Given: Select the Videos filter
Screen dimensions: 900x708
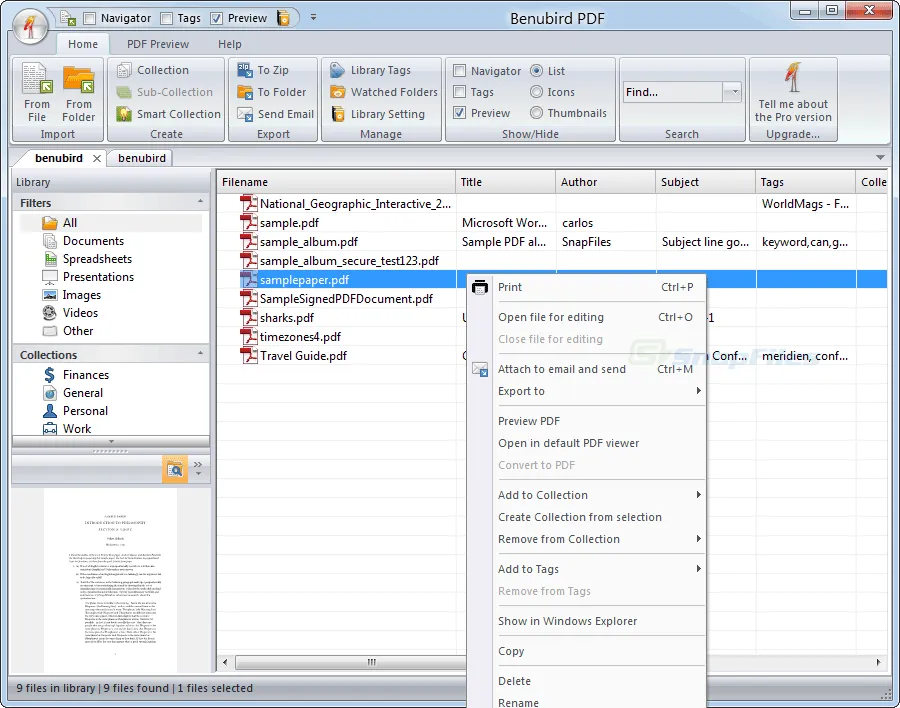Looking at the screenshot, I should (x=70, y=313).
